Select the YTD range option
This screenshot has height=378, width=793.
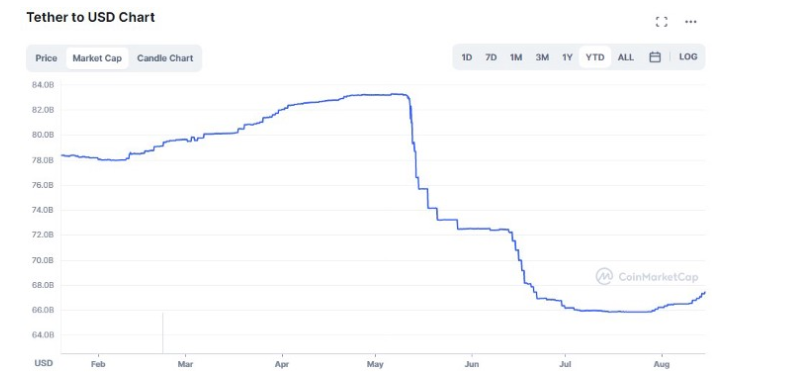pyautogui.click(x=595, y=57)
